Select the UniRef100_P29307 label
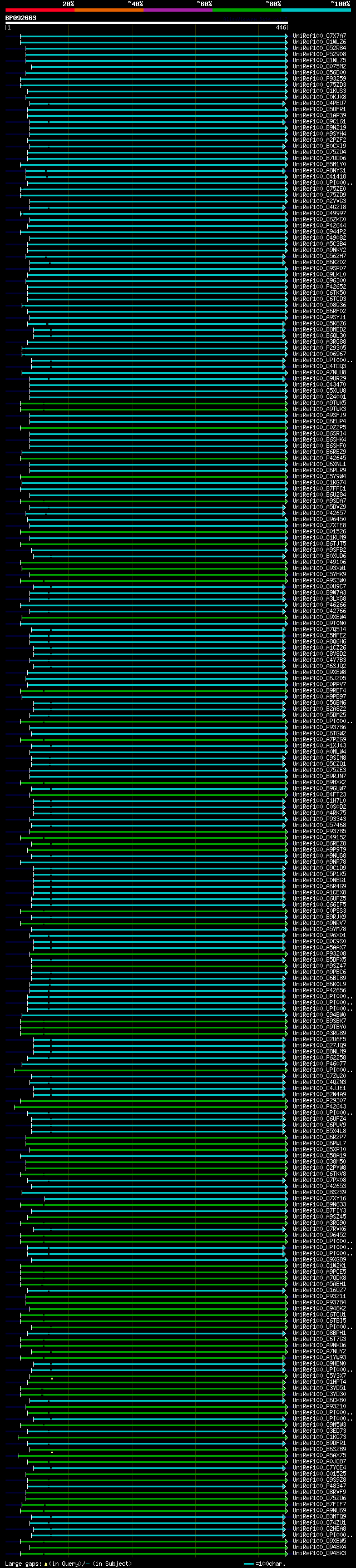This screenshot has width=356, height=1568. click(319, 1100)
